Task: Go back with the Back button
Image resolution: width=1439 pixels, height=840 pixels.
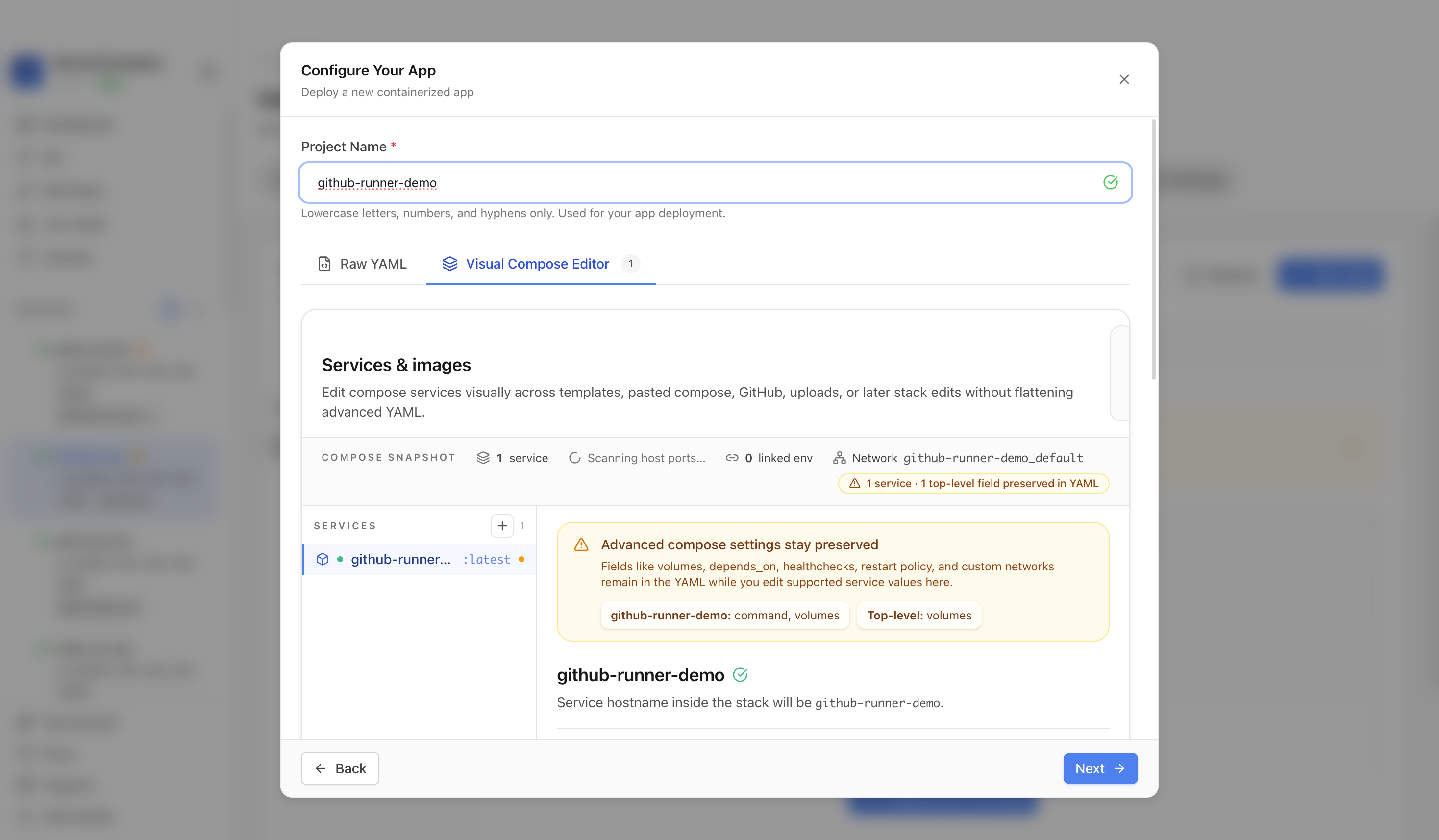Action: point(340,768)
